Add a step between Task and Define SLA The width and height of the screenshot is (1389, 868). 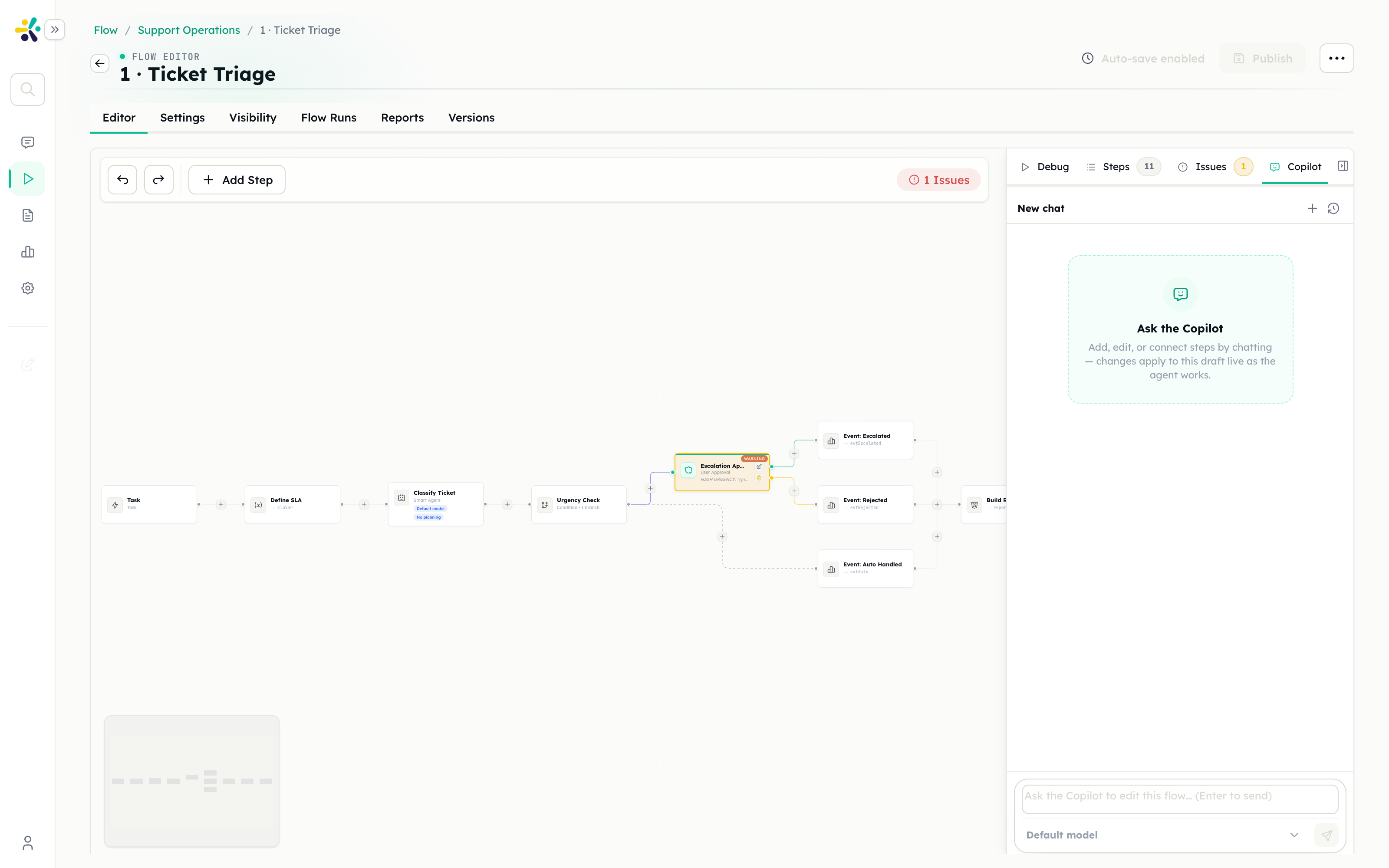pos(221,504)
